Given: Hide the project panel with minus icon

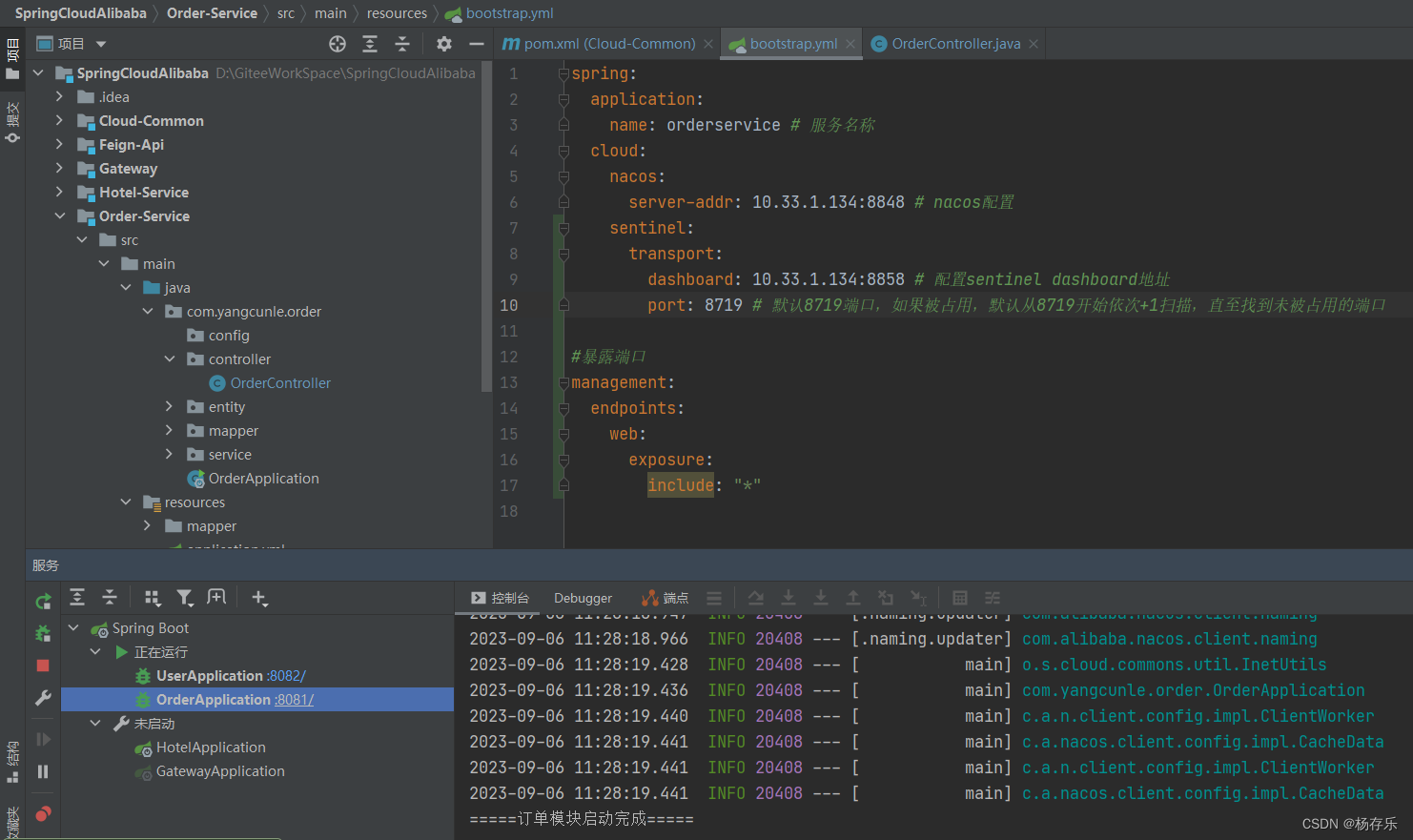Looking at the screenshot, I should coord(477,44).
